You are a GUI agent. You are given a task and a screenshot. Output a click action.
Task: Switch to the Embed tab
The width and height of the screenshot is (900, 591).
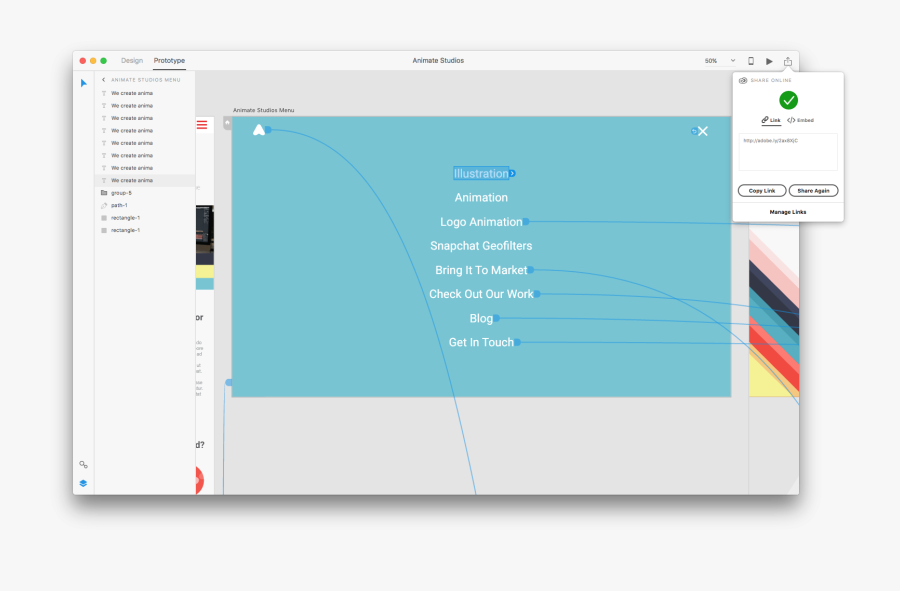[801, 120]
